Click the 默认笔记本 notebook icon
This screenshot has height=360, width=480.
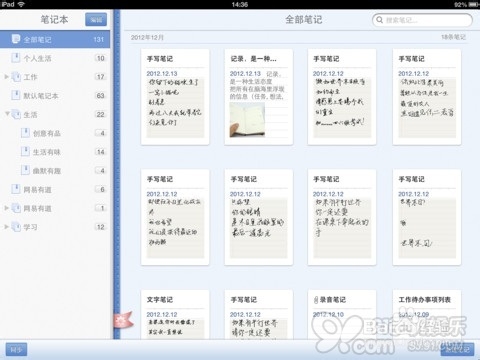pos(16,95)
